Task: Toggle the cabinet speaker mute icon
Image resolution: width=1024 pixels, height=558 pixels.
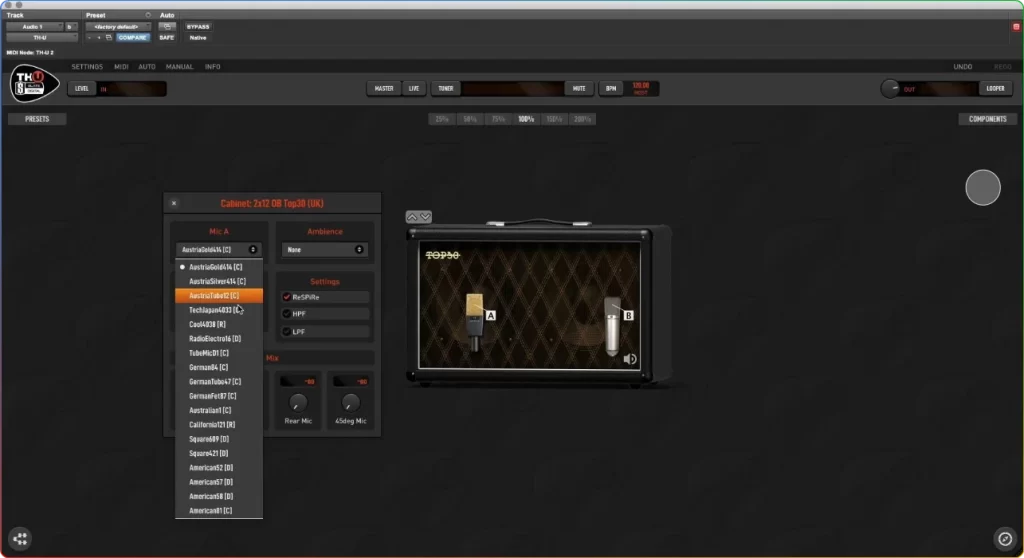Action: tap(630, 359)
